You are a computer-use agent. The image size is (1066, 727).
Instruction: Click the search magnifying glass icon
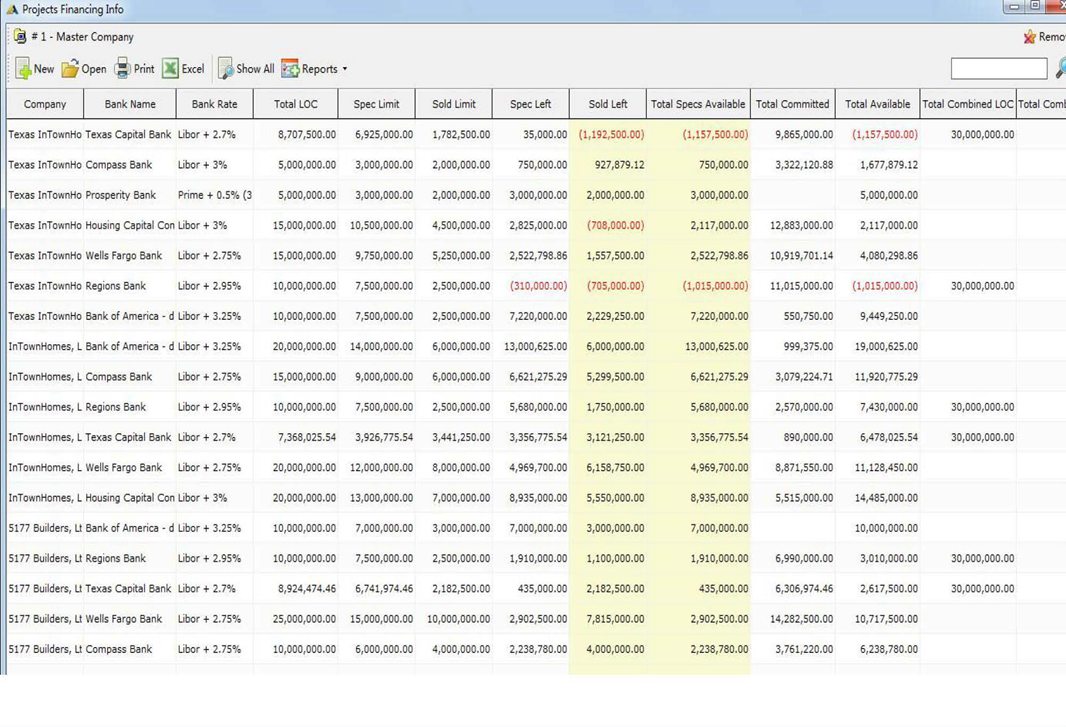(x=1059, y=69)
